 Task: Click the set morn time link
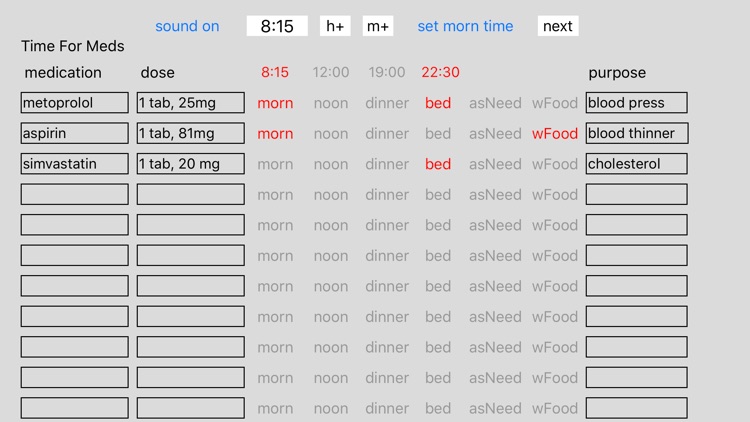pos(465,26)
